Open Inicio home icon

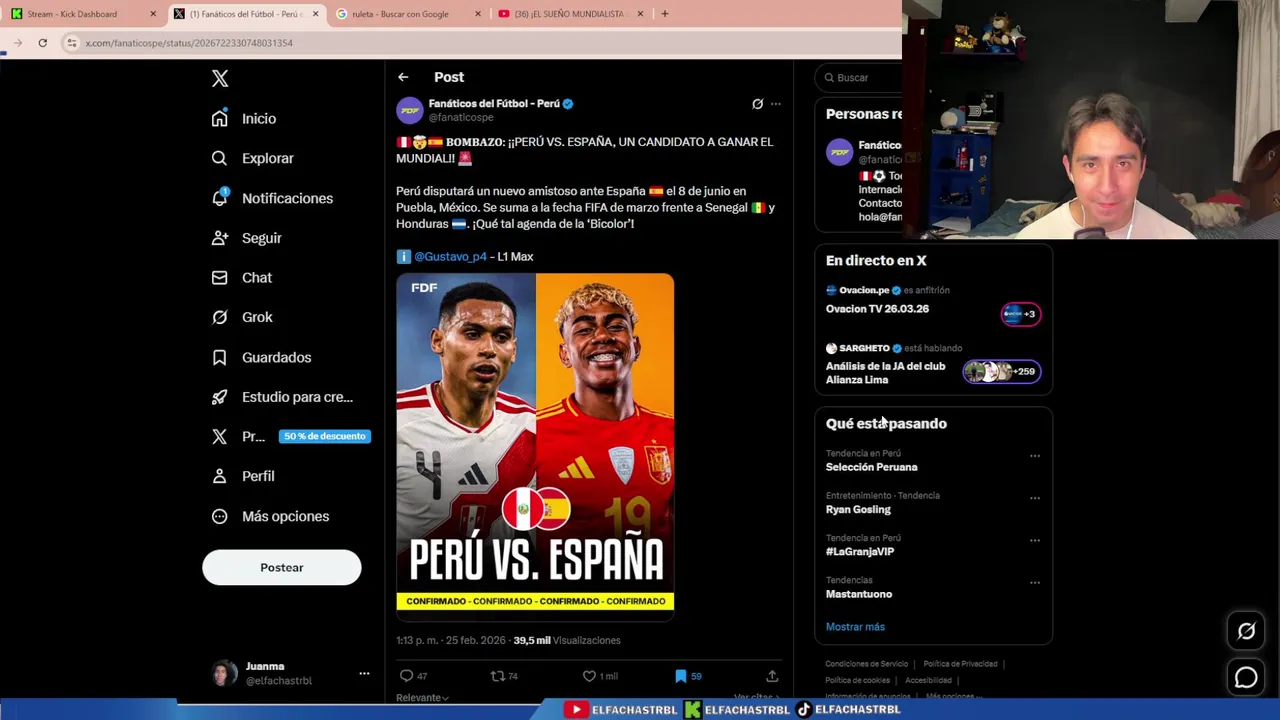click(x=220, y=118)
